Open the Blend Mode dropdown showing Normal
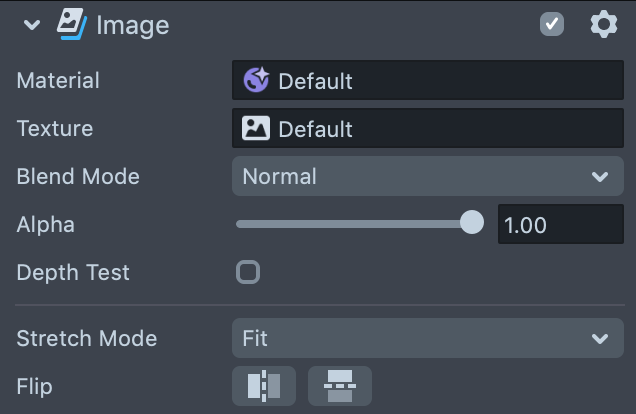The image size is (636, 414). point(427,177)
